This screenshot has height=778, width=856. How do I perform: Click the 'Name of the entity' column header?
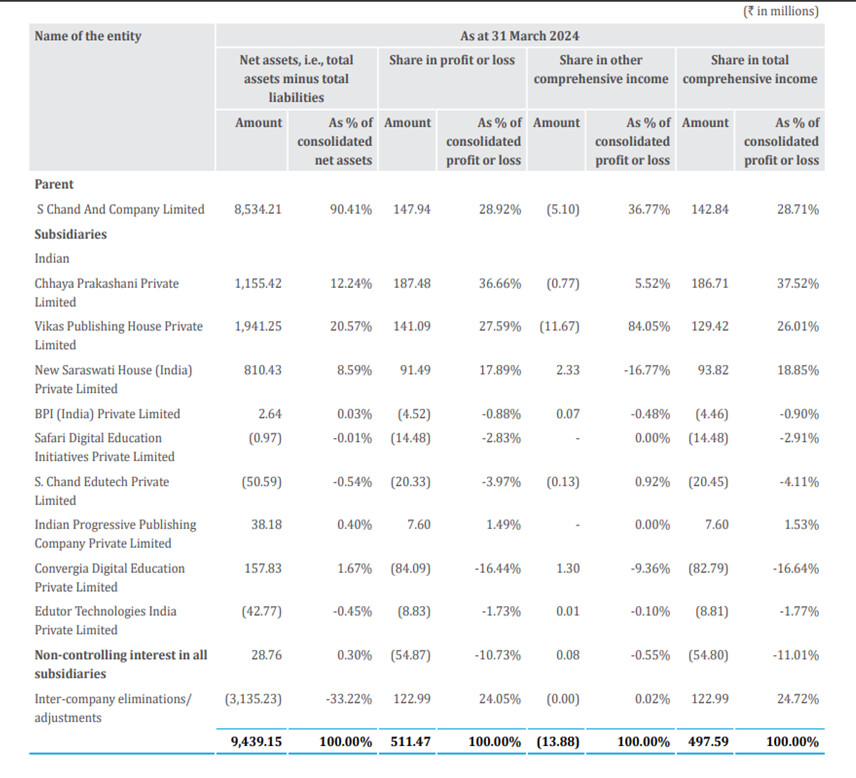88,36
